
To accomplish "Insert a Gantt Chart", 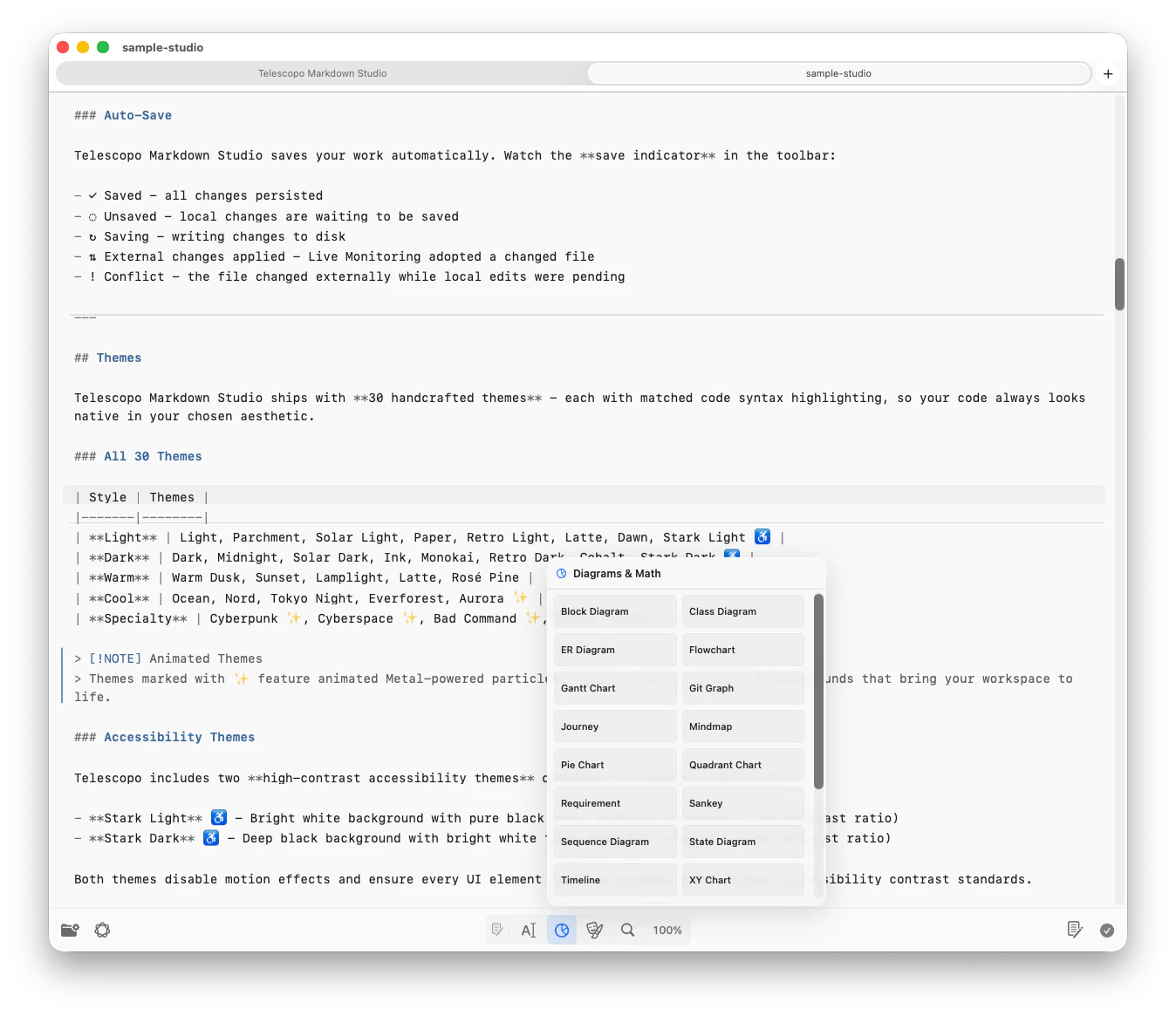I will click(x=615, y=688).
